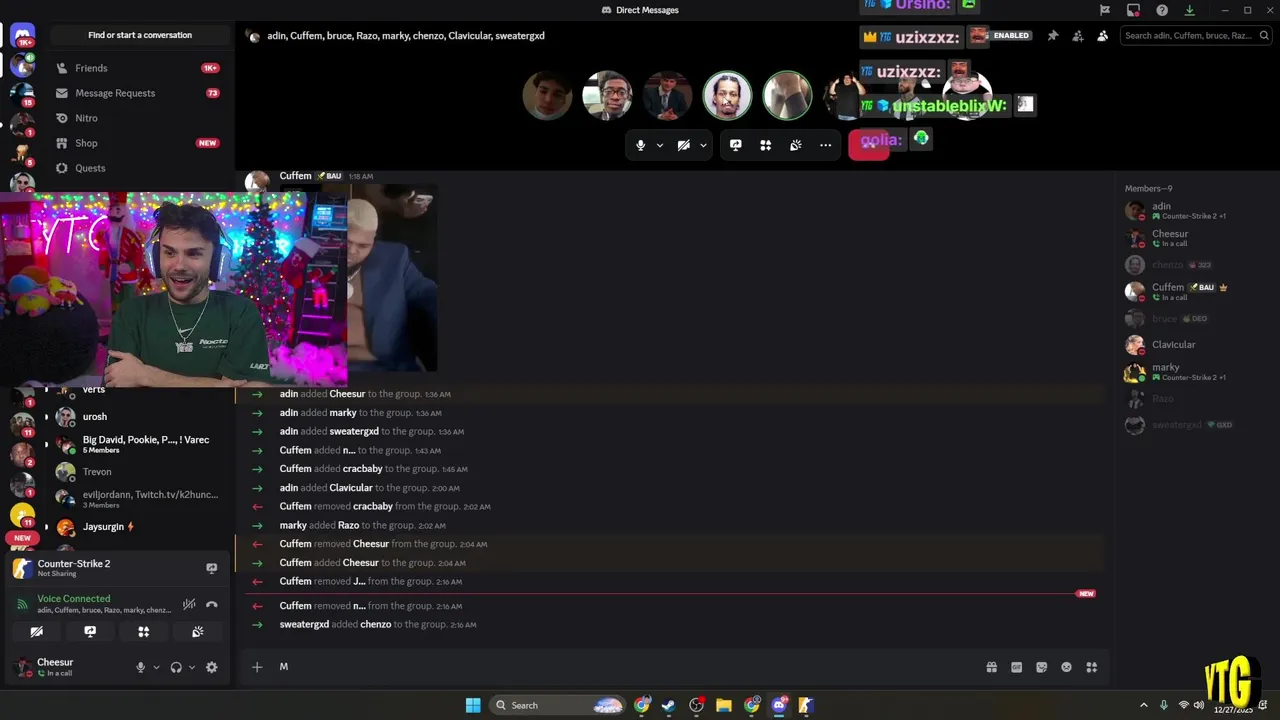Toggle noise suppression in Voice Connected panel
This screenshot has height=720, width=1280.
click(x=189, y=604)
